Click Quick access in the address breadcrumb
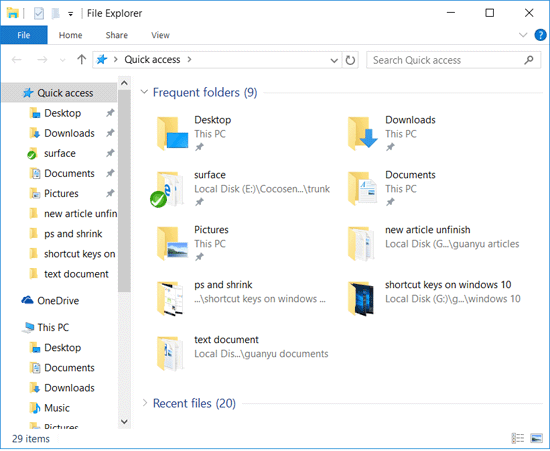This screenshot has height=451, width=550. point(152,60)
